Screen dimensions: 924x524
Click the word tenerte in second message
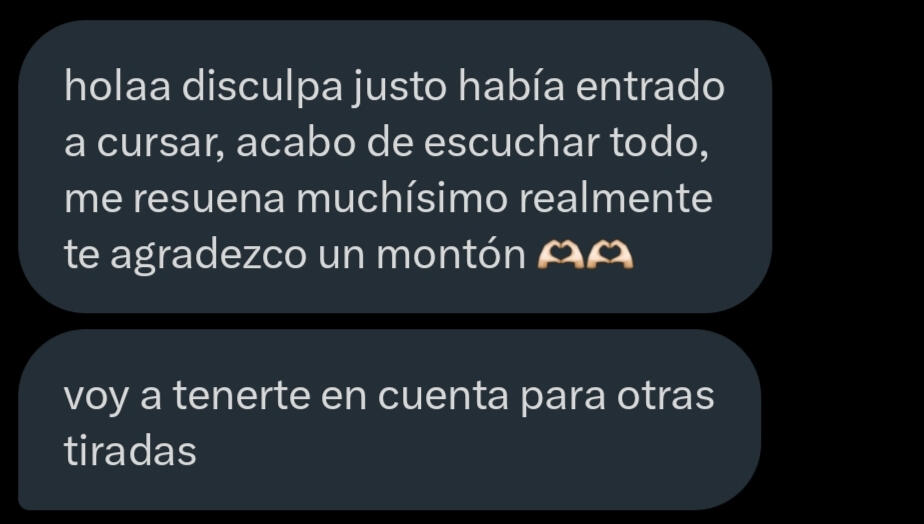click(x=242, y=396)
